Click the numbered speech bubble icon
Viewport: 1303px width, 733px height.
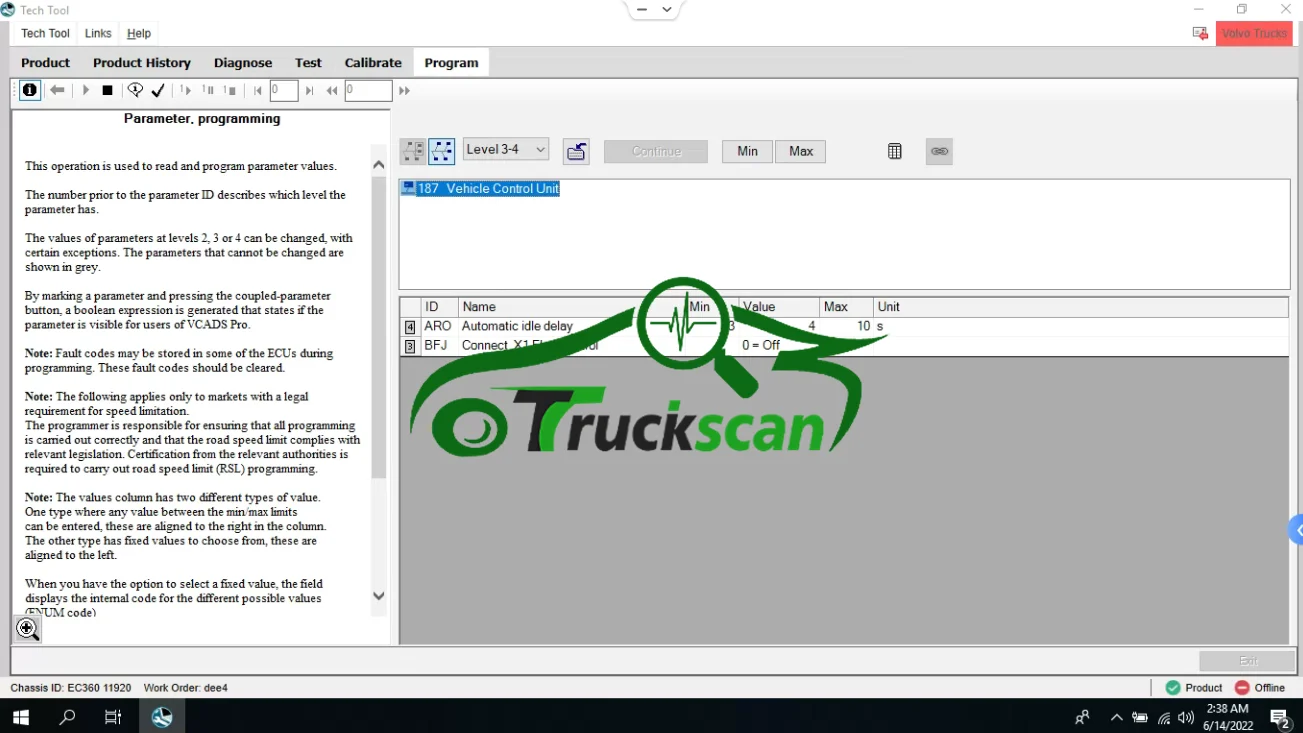coord(135,90)
